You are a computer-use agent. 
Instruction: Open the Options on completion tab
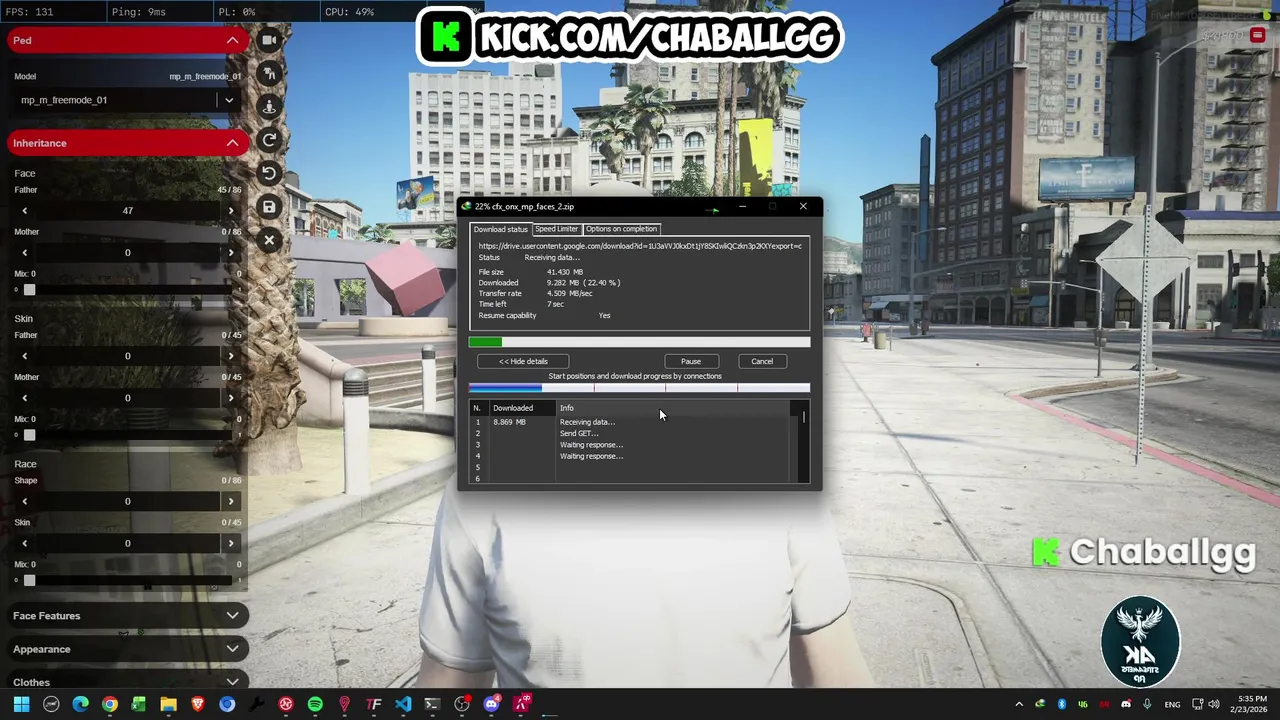[x=621, y=229]
